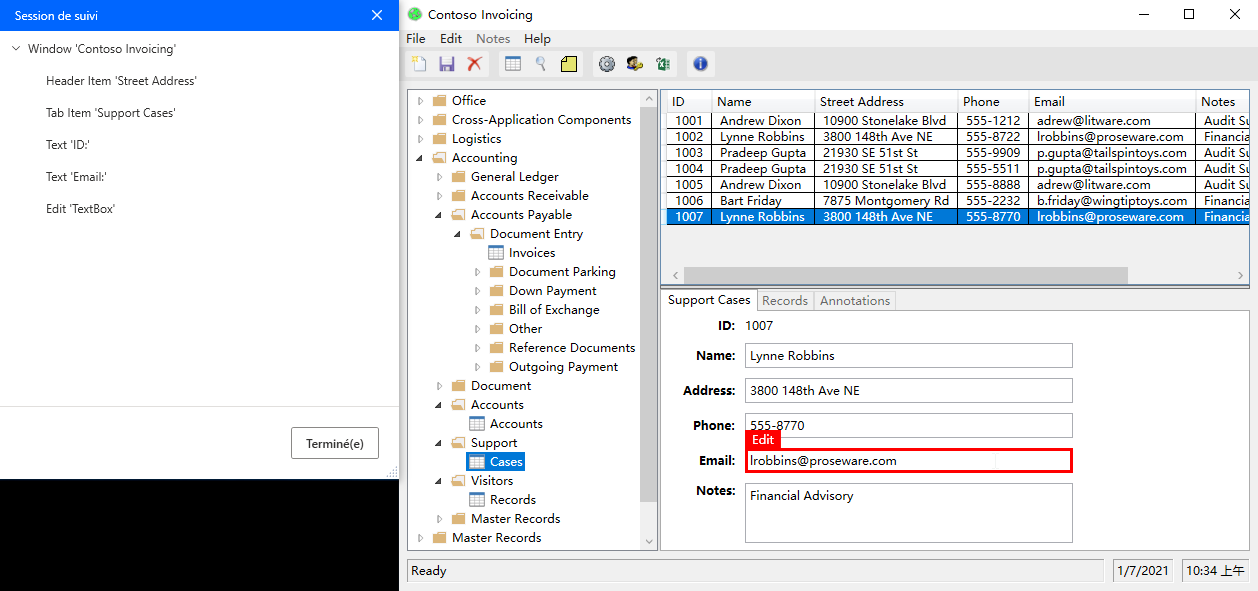Image resolution: width=1258 pixels, height=591 pixels.
Task: Click the grid's horizontal scrollbar thumb
Action: (906, 275)
